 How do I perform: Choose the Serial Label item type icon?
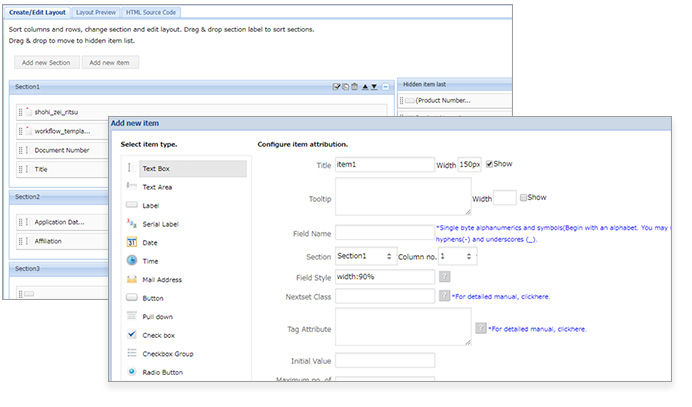tap(132, 223)
